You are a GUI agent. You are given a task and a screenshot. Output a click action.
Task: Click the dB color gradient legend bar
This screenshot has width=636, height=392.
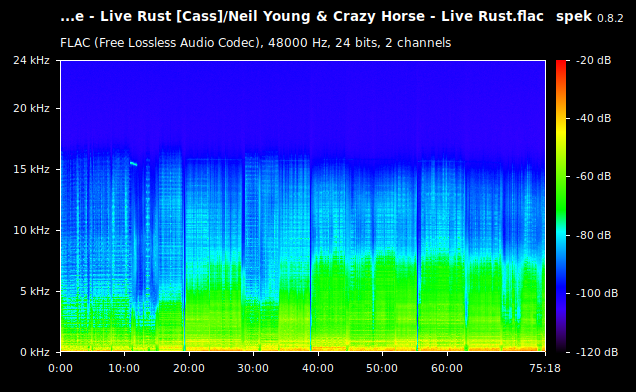click(x=561, y=206)
